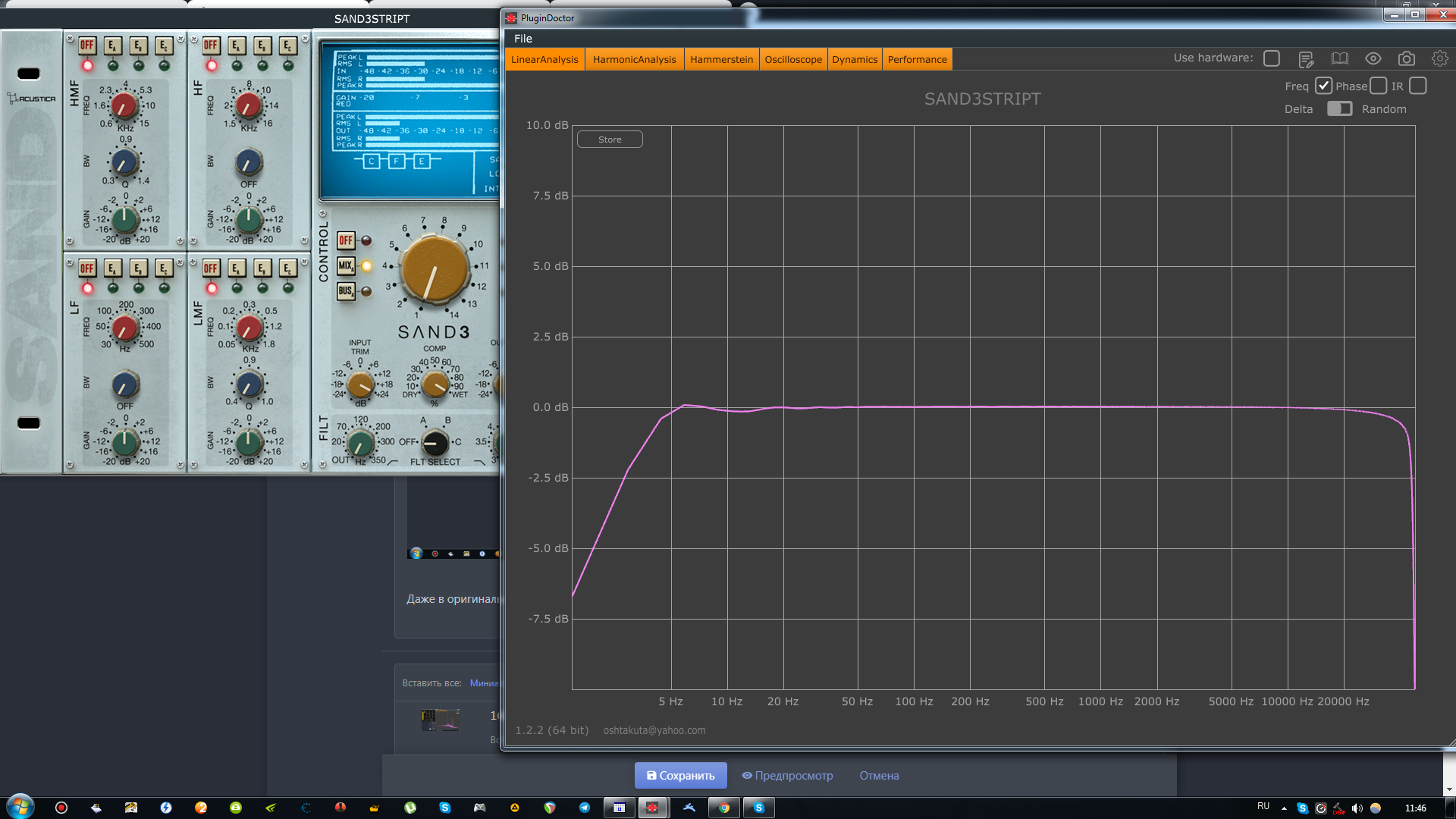Click the large orange SAND3 control knob

pyautogui.click(x=435, y=268)
